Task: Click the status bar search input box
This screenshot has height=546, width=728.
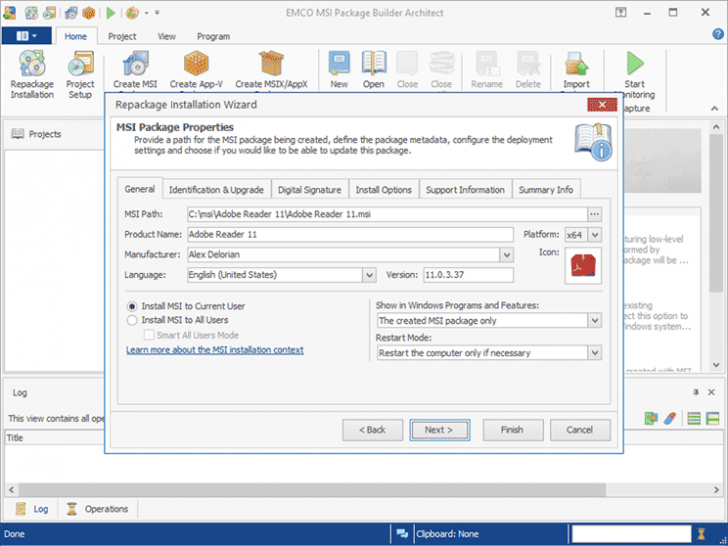Action: [x=631, y=533]
